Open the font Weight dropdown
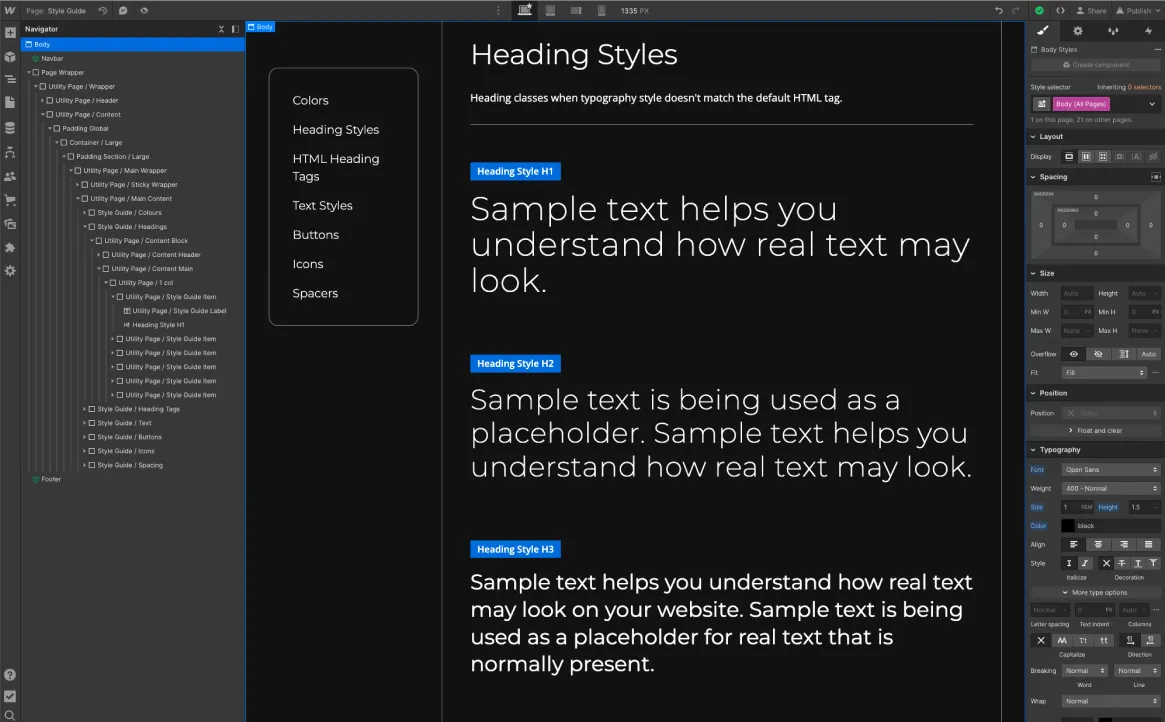The image size is (1165, 722). 1110,488
